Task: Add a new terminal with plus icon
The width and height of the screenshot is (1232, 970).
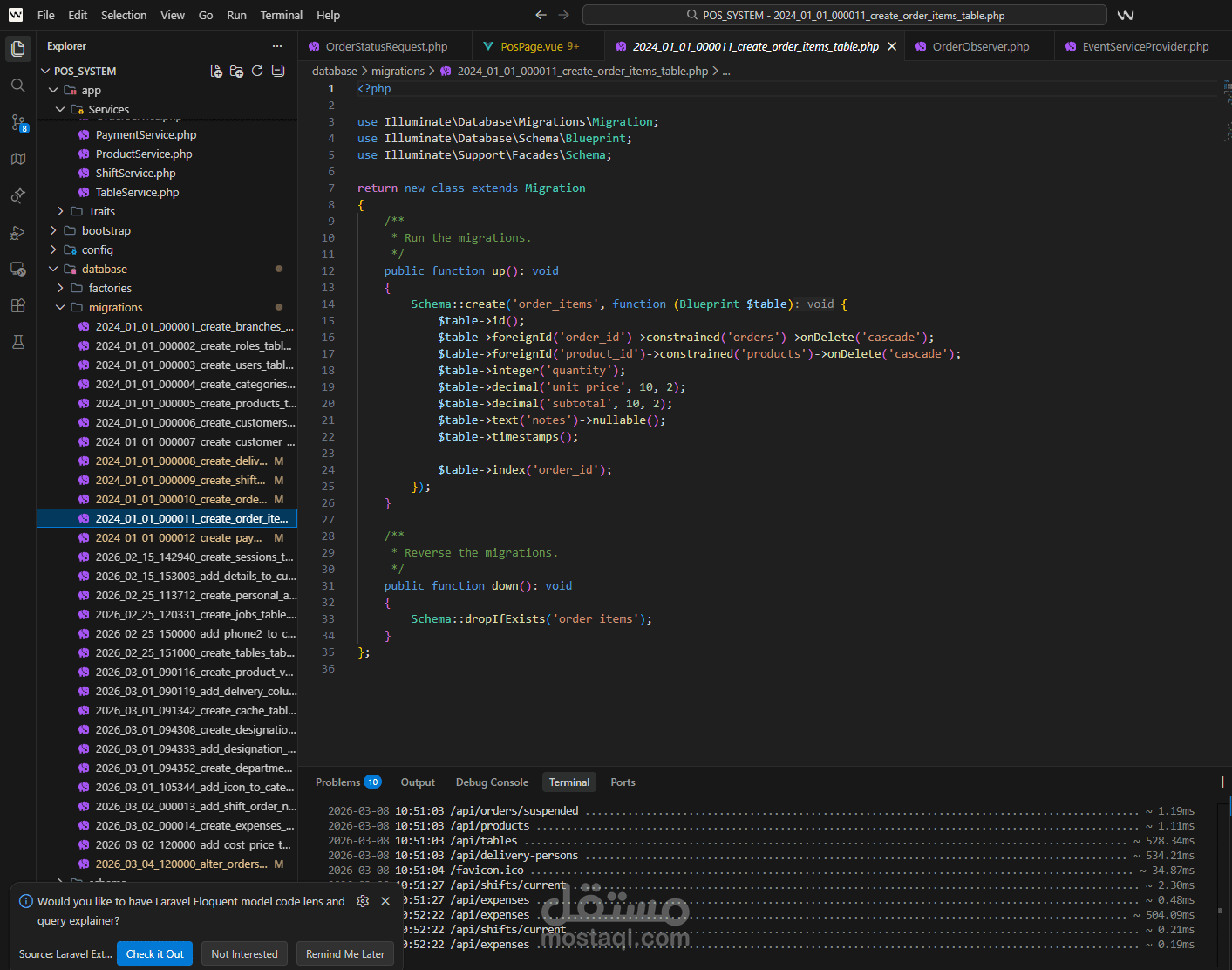Action: click(1222, 782)
